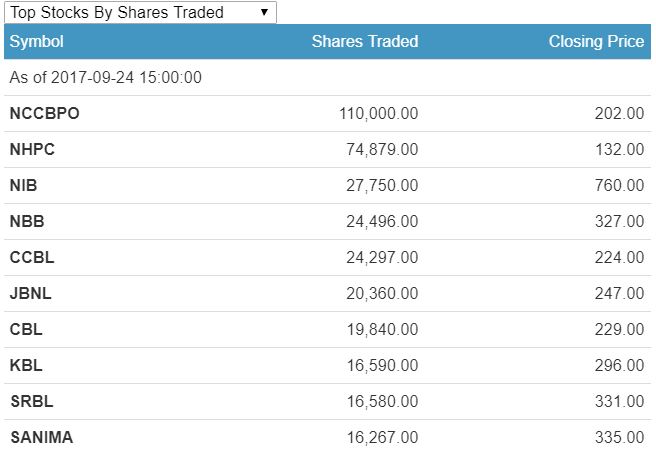Screen dimensions: 656x454
Task: Click NCCBPO shares traded value 110,000.00
Action: tap(379, 114)
